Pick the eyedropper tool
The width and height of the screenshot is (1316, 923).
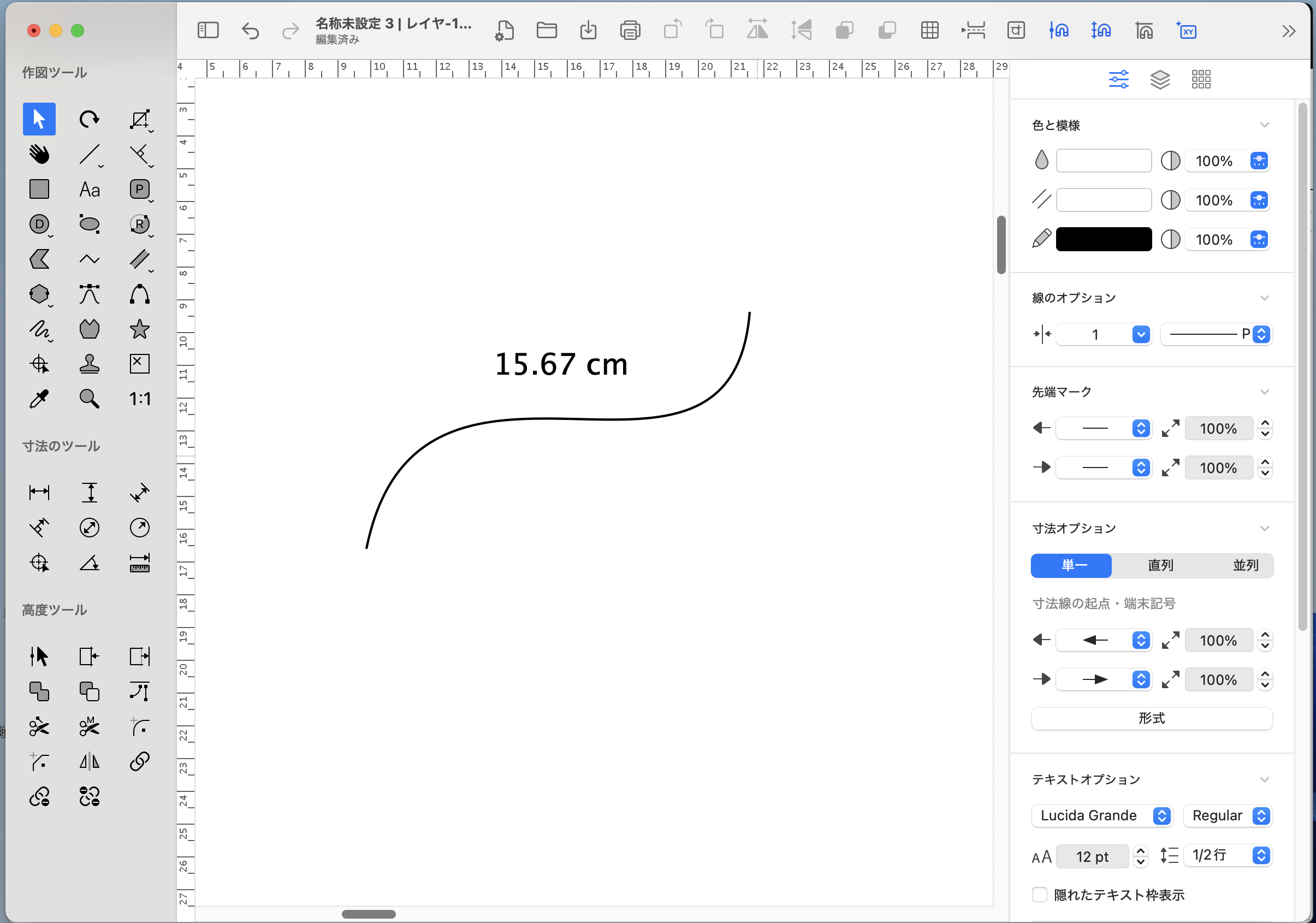click(x=39, y=399)
